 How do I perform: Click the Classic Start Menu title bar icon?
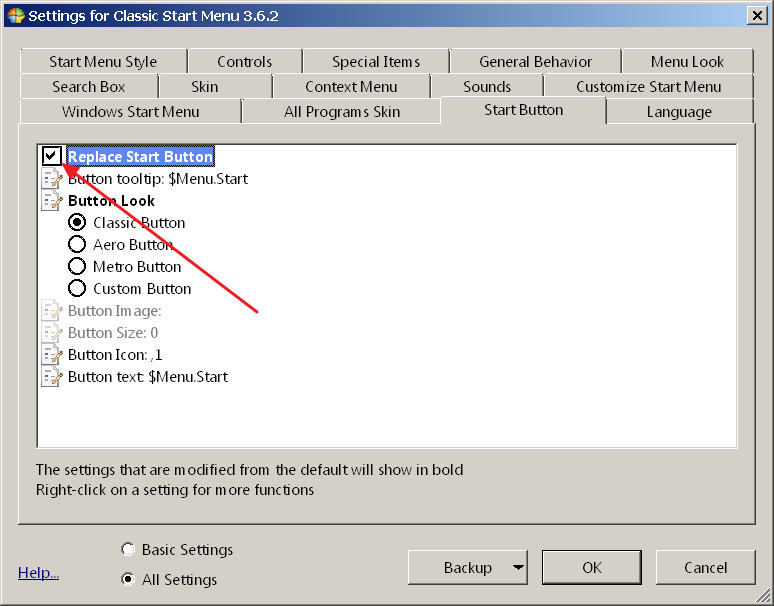(15, 16)
